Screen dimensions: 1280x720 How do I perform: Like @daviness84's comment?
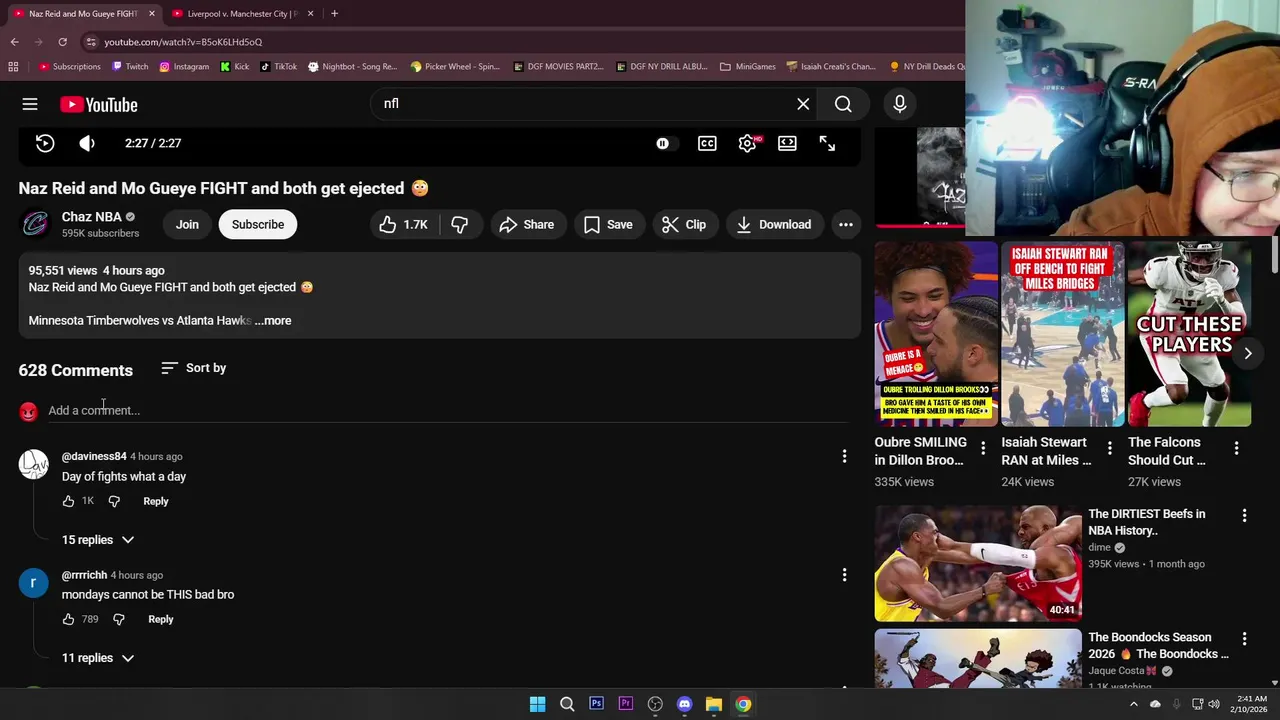pyautogui.click(x=68, y=501)
